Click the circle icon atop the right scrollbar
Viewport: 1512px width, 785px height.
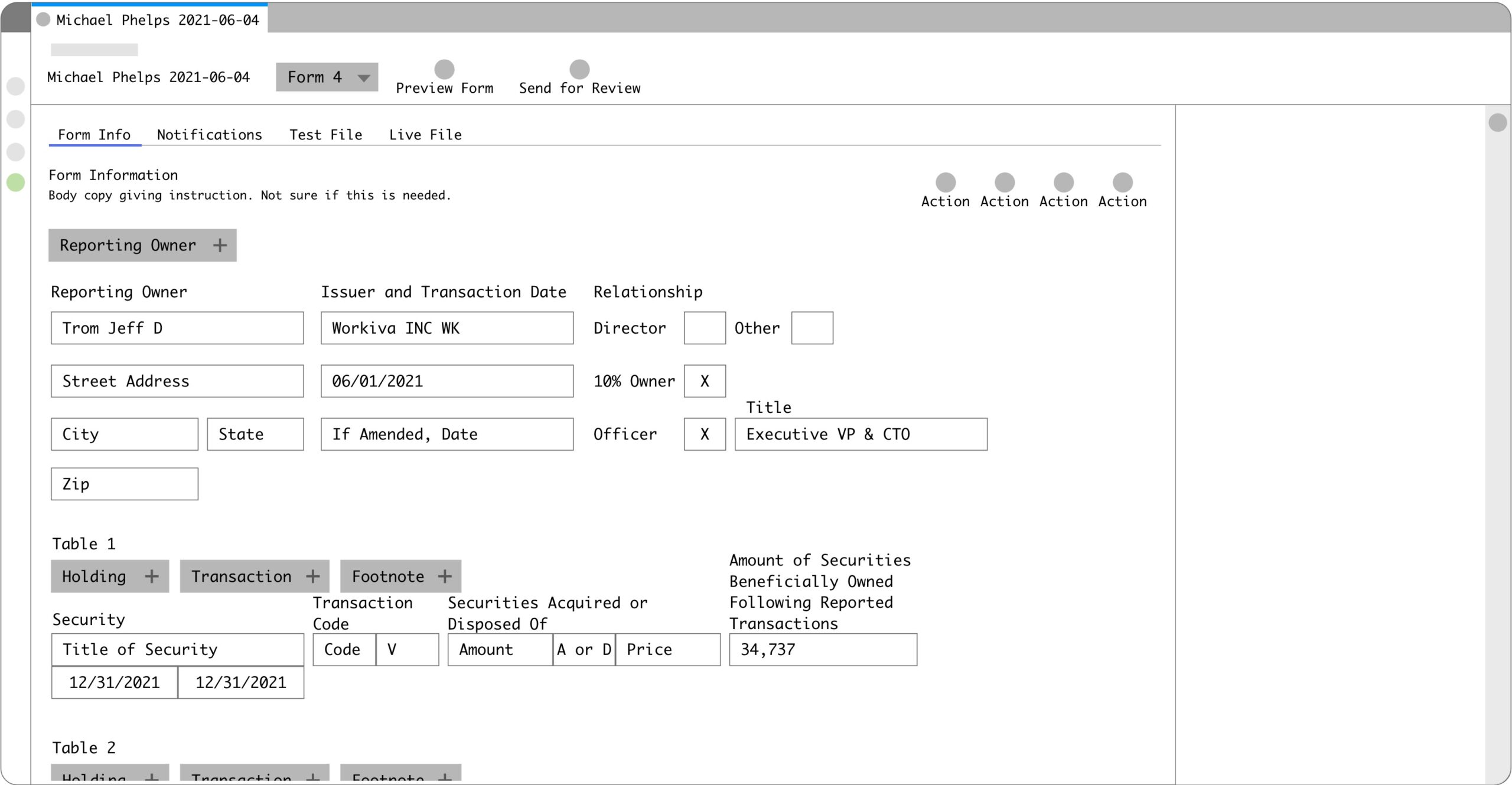tap(1498, 122)
